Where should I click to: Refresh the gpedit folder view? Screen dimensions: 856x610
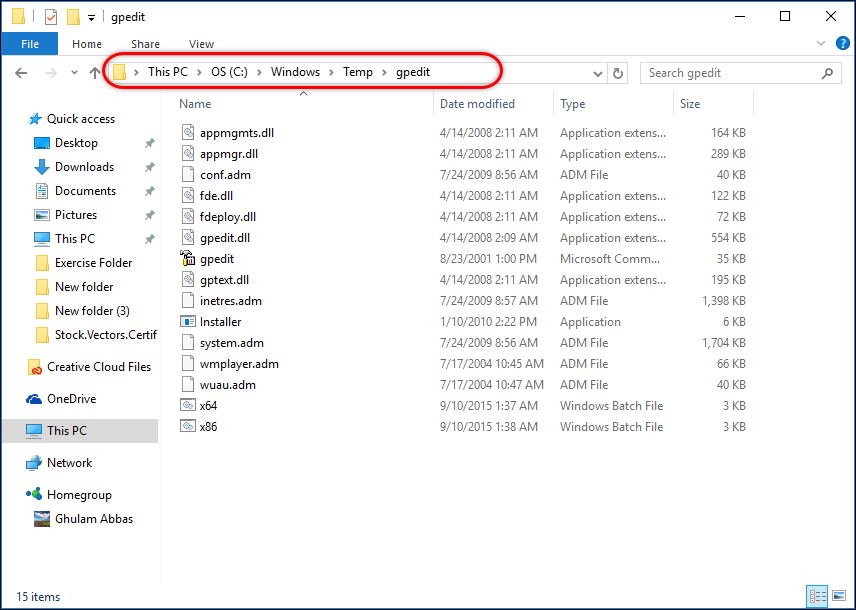coord(617,73)
